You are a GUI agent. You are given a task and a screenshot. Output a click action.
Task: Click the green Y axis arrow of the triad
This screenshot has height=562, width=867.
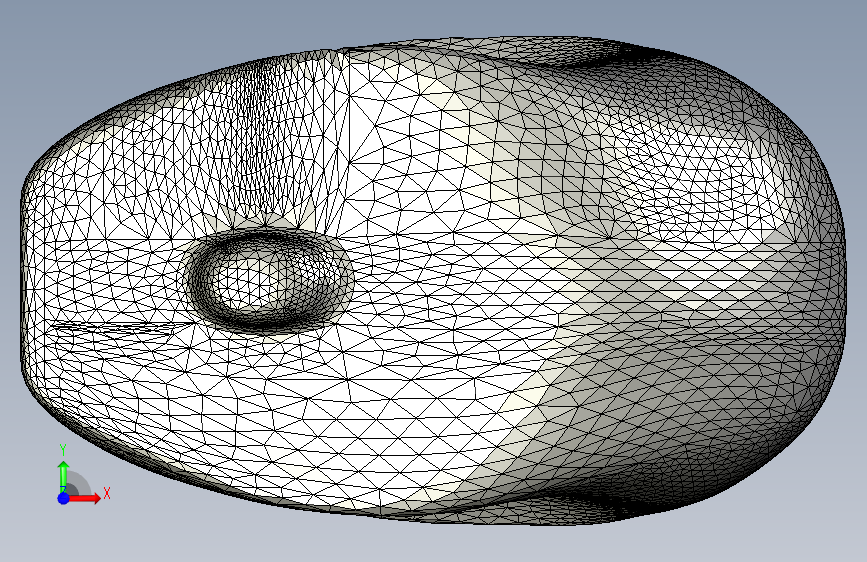pyautogui.click(x=64, y=477)
